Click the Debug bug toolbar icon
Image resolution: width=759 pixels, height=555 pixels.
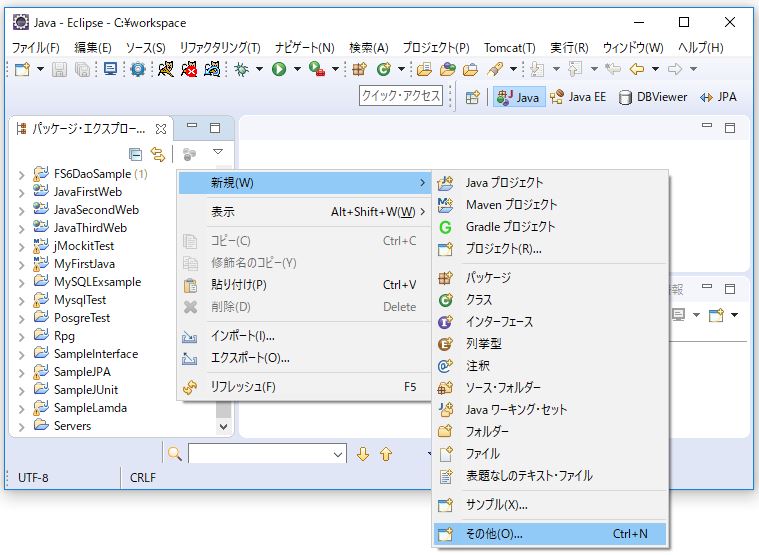click(x=241, y=69)
